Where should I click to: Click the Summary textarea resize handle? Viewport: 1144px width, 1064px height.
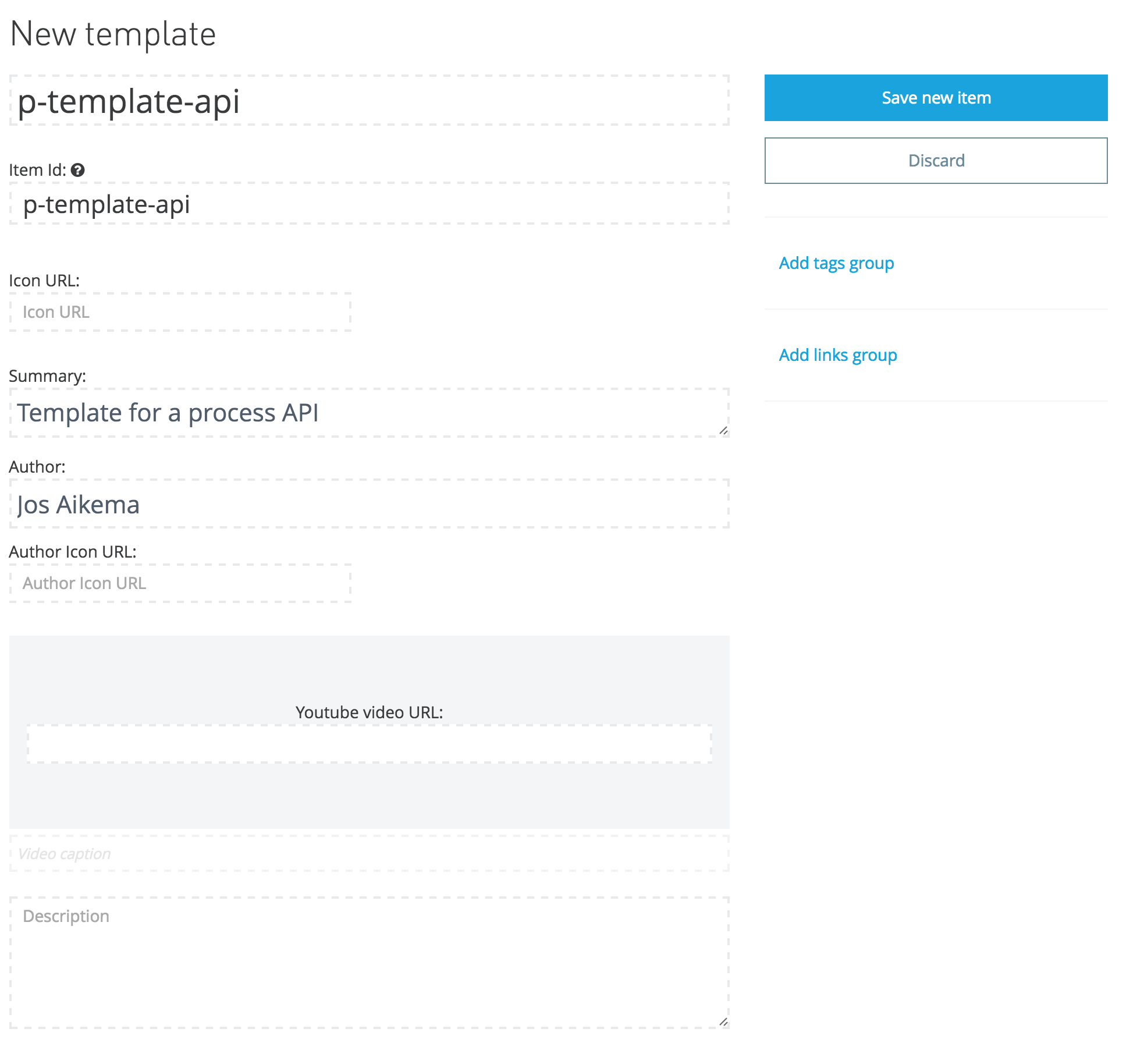(x=723, y=431)
